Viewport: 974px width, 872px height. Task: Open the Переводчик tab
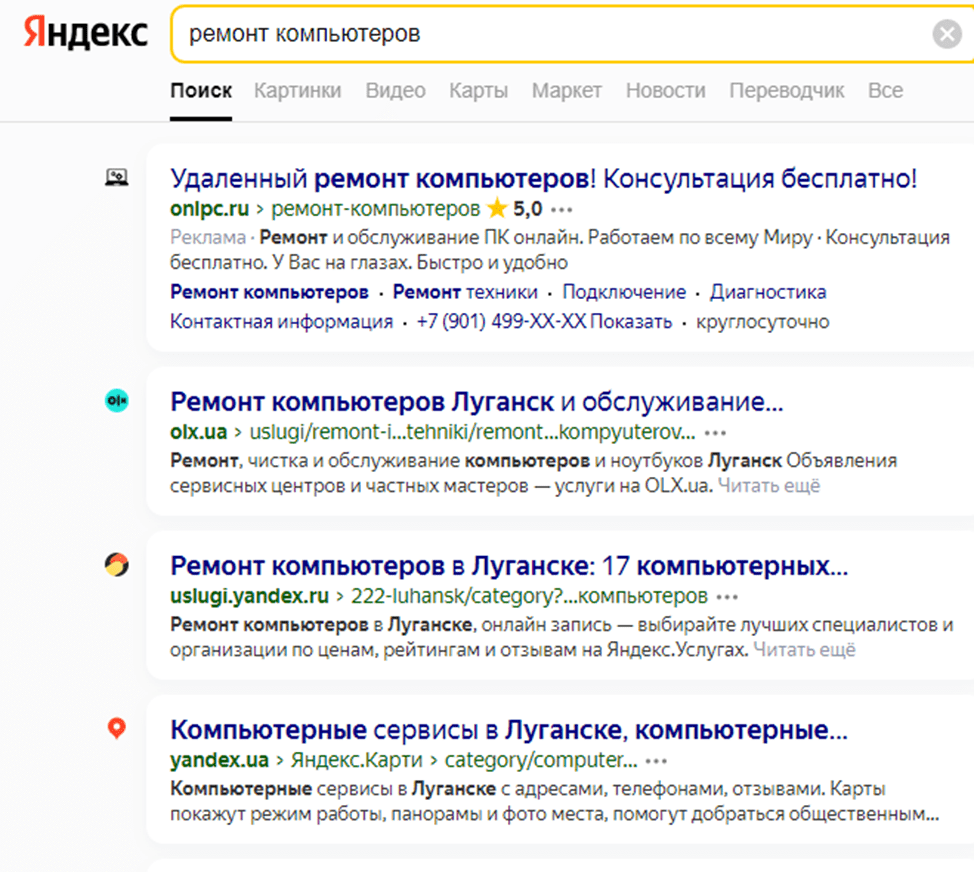pos(787,91)
